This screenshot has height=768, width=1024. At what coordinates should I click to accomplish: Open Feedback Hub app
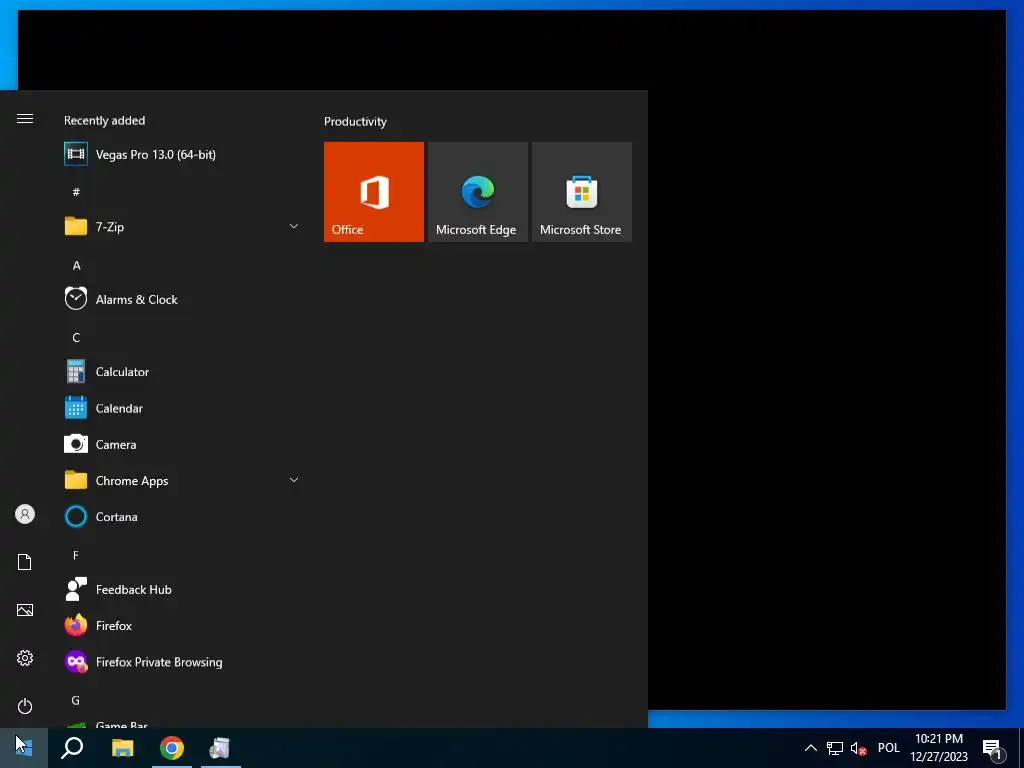(182, 590)
